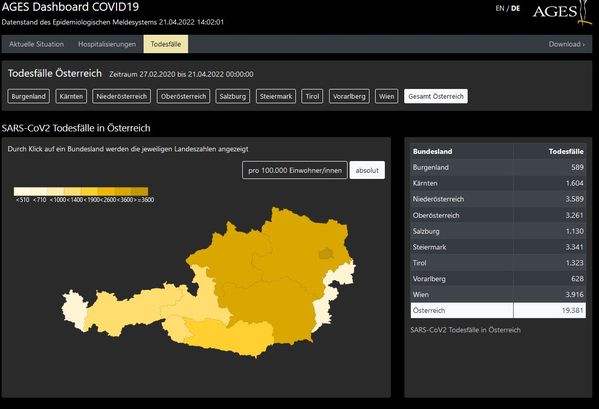Filter by Steiermark button
Image resolution: width=599 pixels, height=409 pixels.
click(276, 96)
